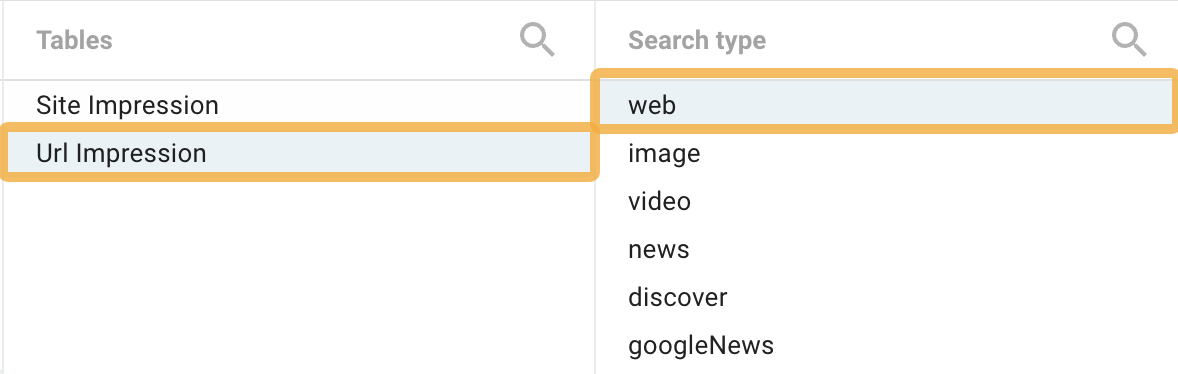1178x374 pixels.
Task: Open the search icon in Tables panel
Action: coord(537,40)
